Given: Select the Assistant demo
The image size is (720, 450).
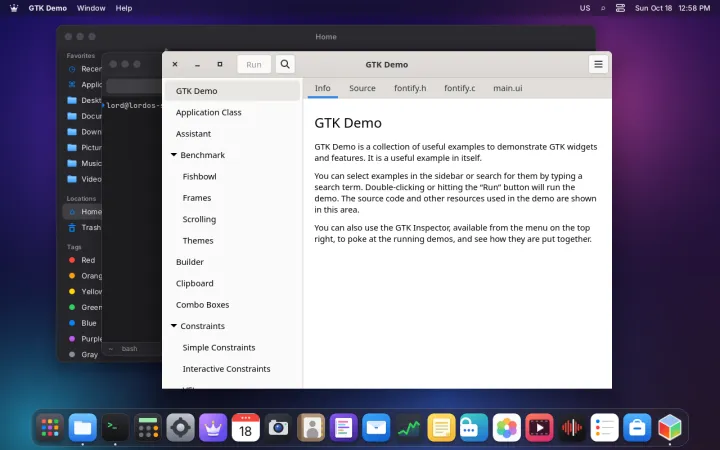Looking at the screenshot, I should (x=232, y=134).
